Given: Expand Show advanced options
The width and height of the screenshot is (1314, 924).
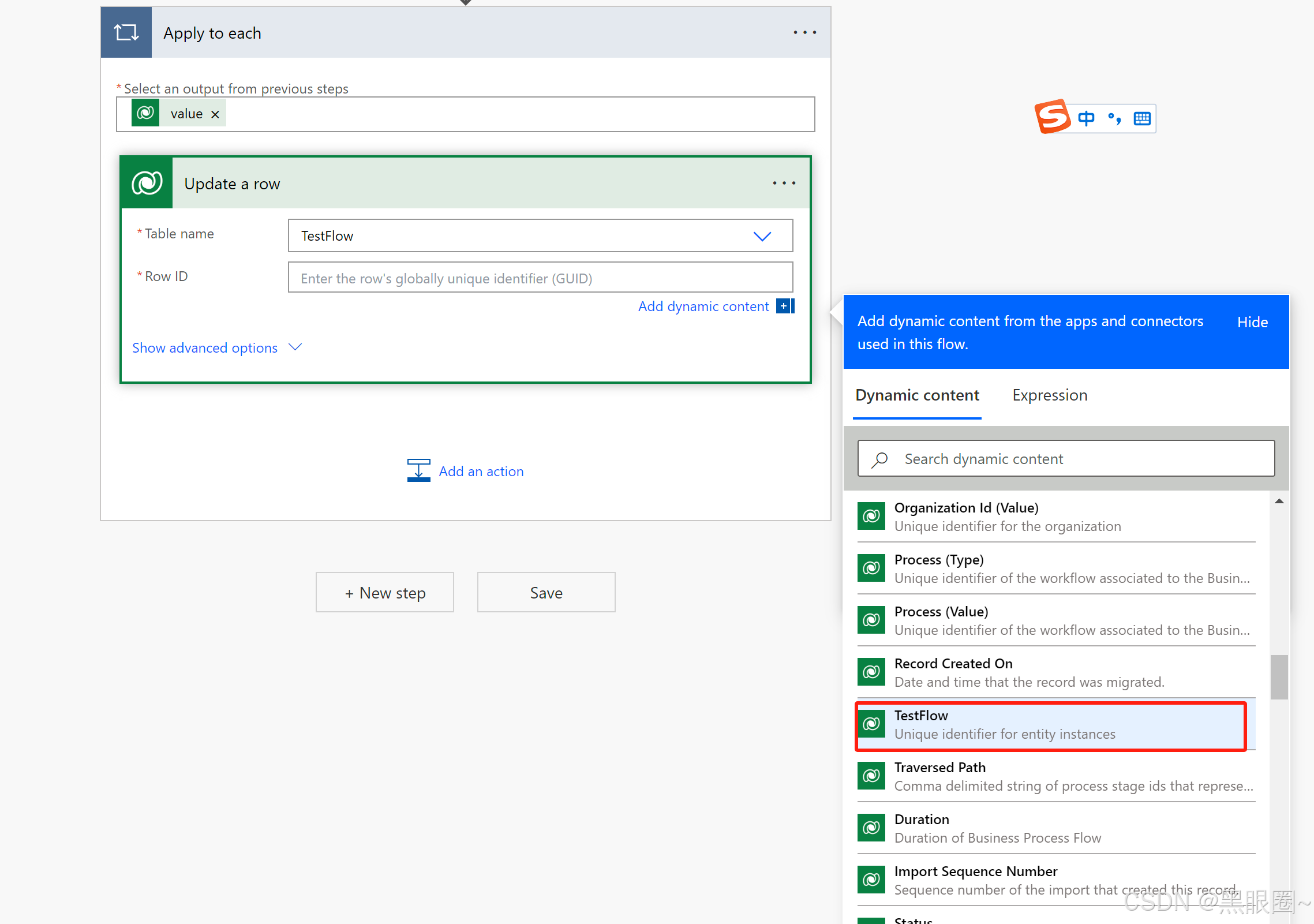Looking at the screenshot, I should (204, 347).
